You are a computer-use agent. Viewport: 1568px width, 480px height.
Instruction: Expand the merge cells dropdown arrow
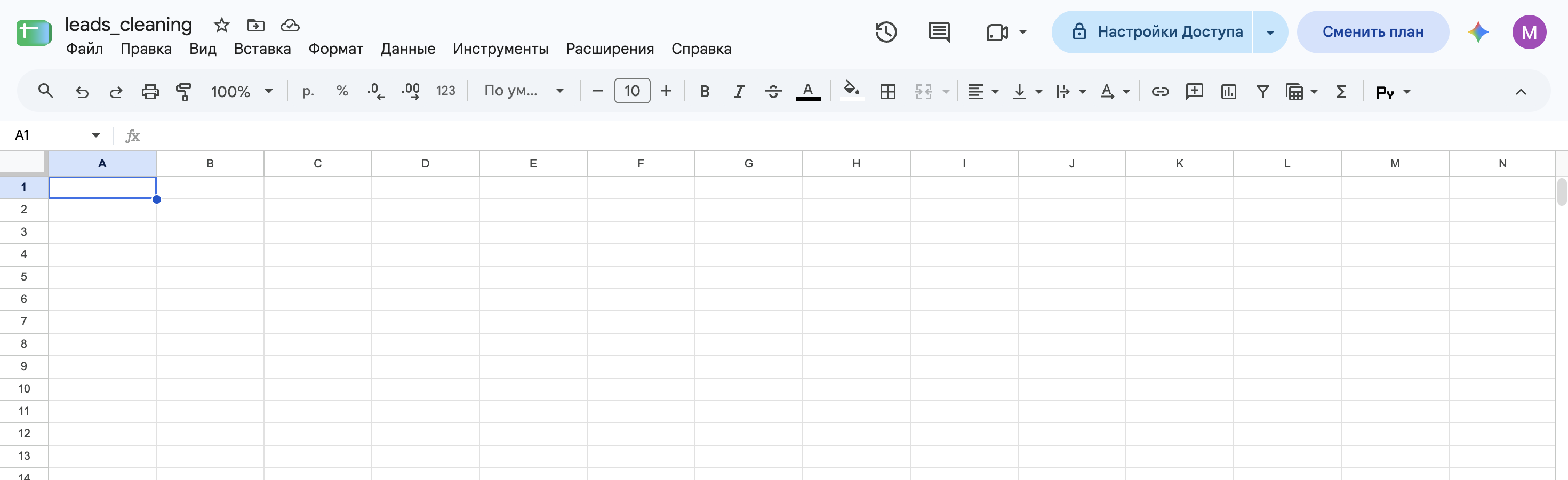946,91
